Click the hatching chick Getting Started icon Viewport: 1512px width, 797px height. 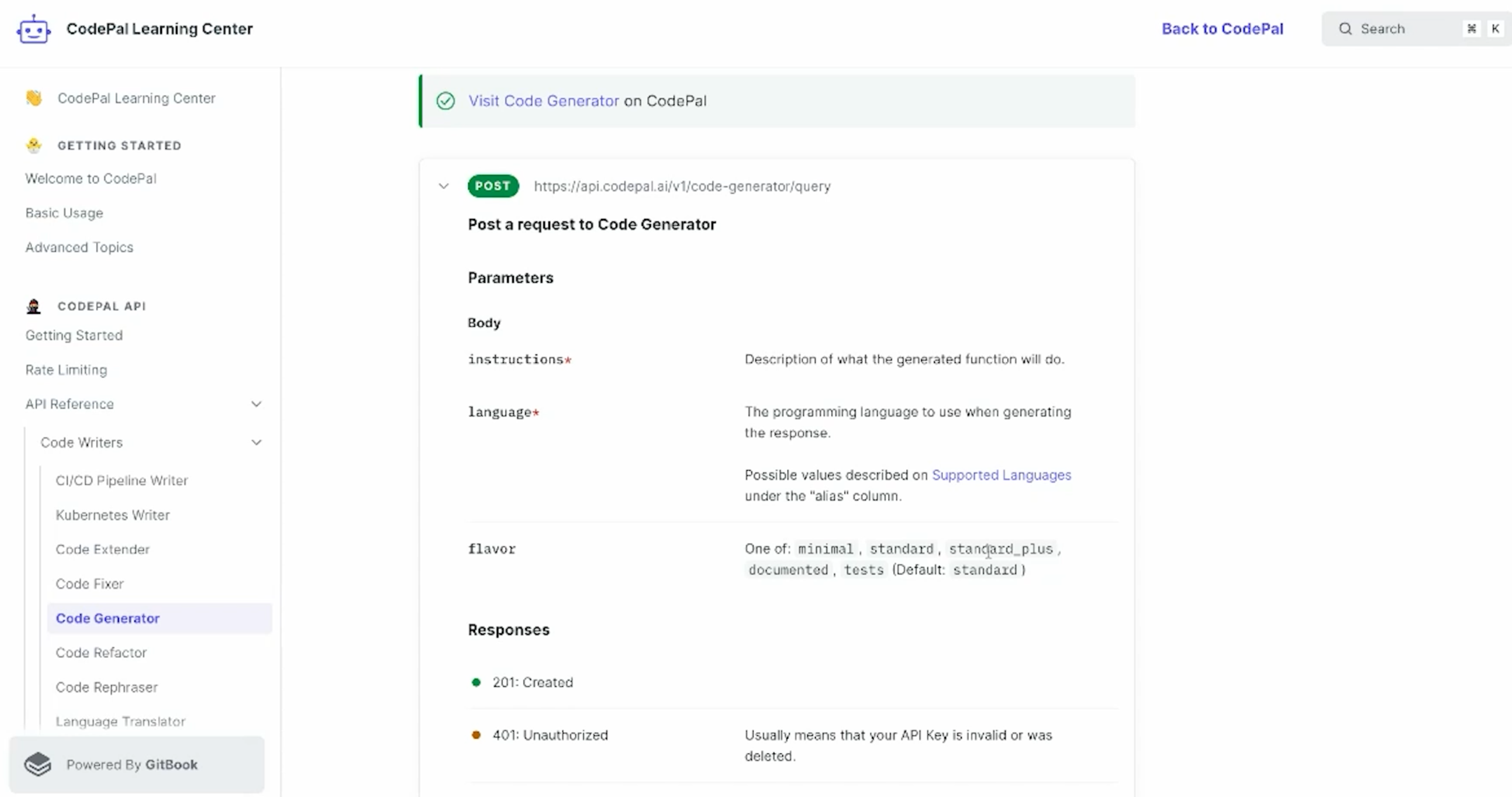tap(34, 145)
